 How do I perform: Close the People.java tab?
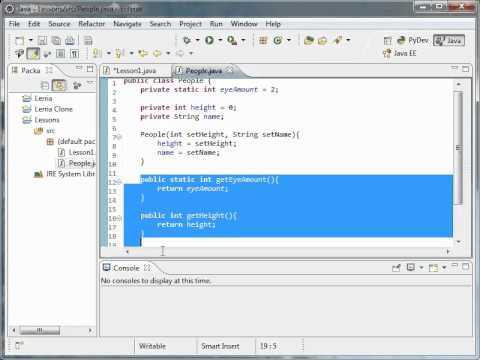click(x=230, y=70)
